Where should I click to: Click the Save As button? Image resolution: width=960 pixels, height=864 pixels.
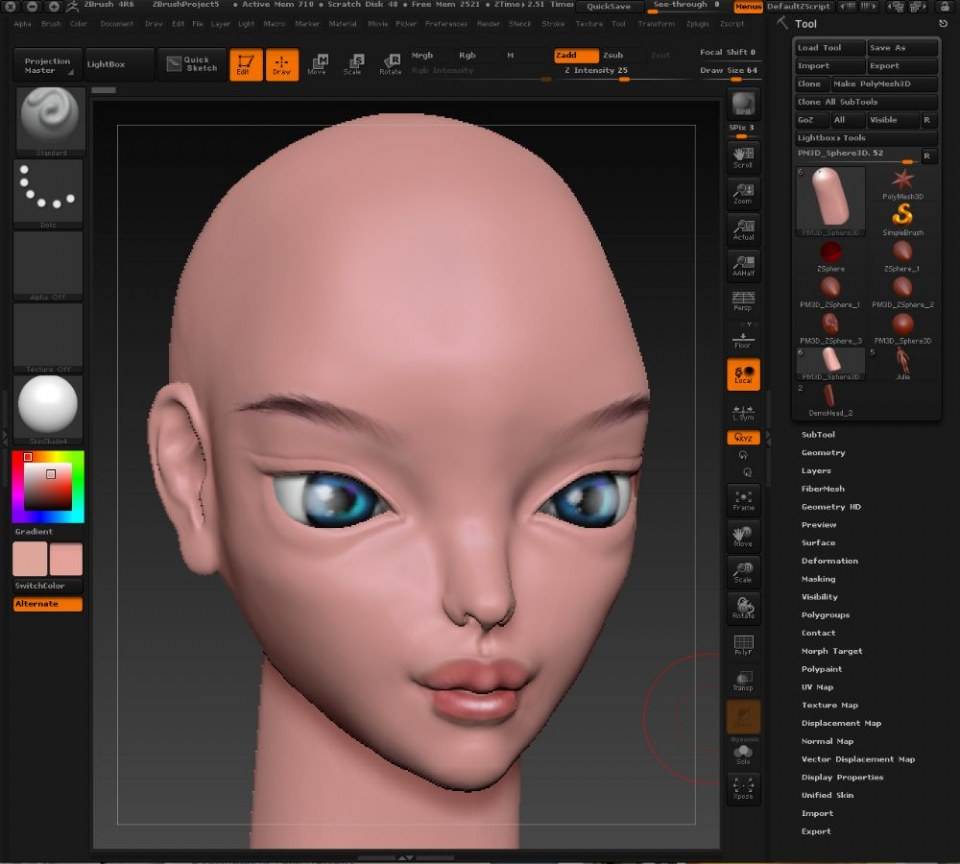click(x=902, y=48)
